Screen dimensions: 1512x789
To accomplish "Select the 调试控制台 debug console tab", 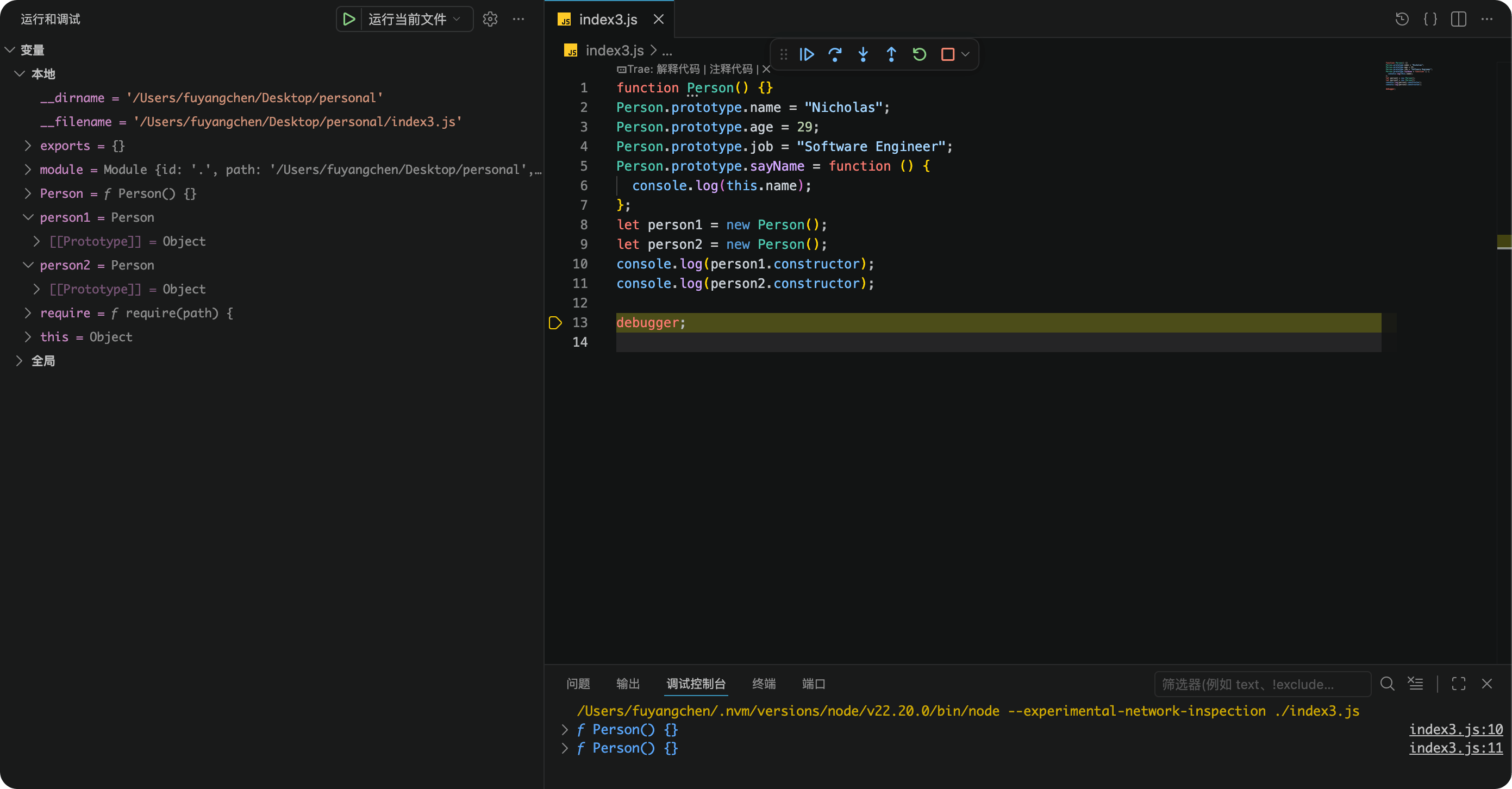I will (696, 684).
